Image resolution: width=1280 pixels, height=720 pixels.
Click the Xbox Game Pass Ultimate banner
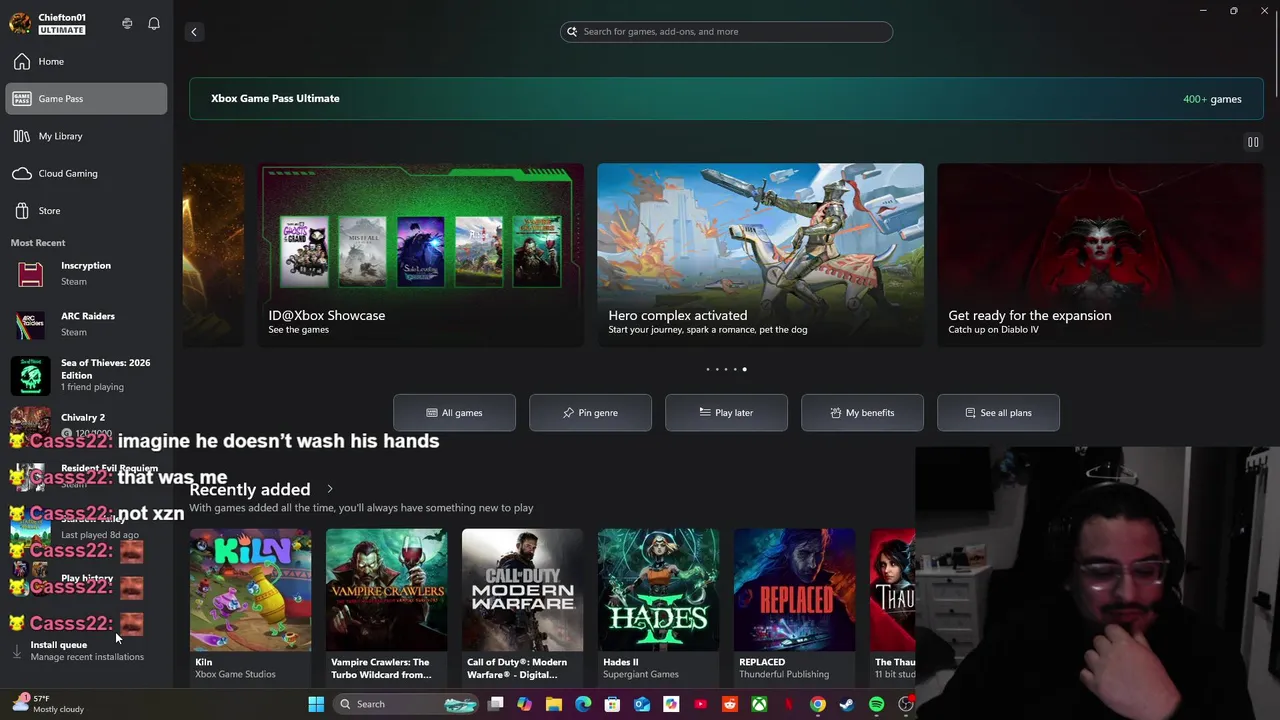point(726,99)
